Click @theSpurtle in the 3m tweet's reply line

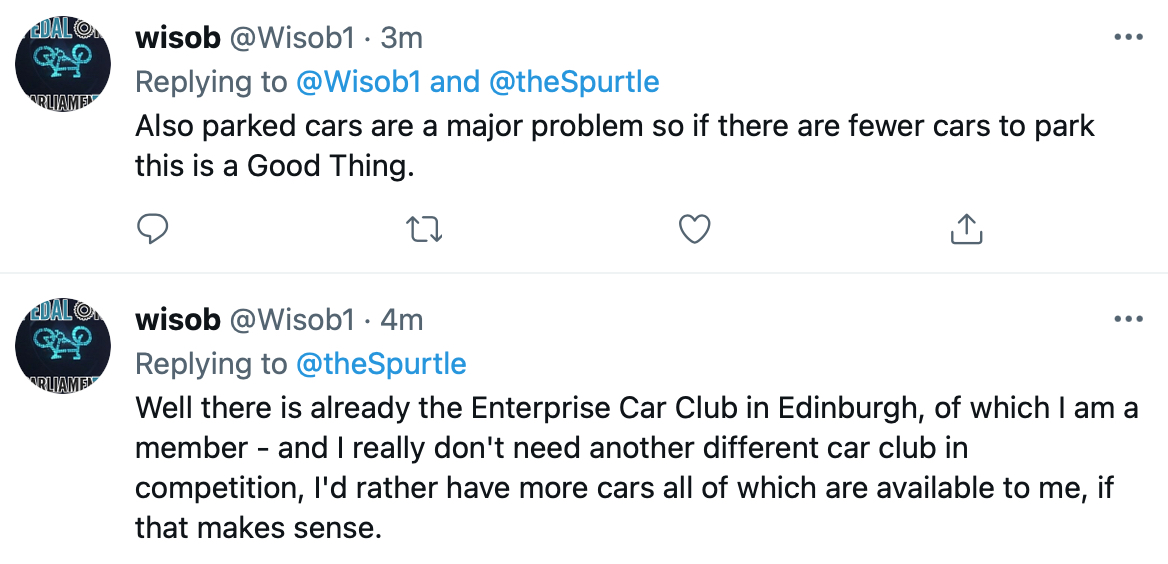point(574,81)
